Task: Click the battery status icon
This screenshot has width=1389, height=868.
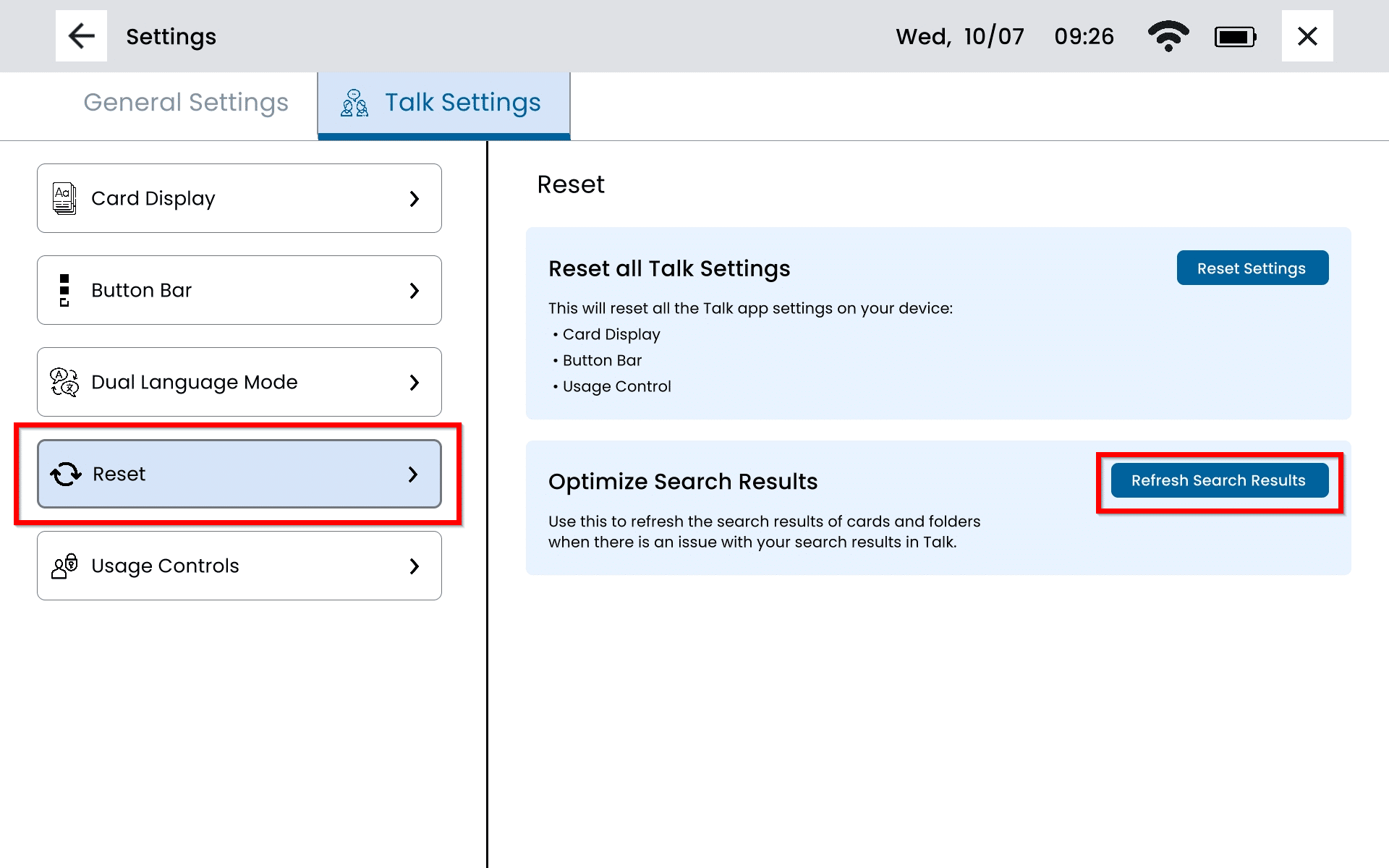Action: tap(1235, 37)
